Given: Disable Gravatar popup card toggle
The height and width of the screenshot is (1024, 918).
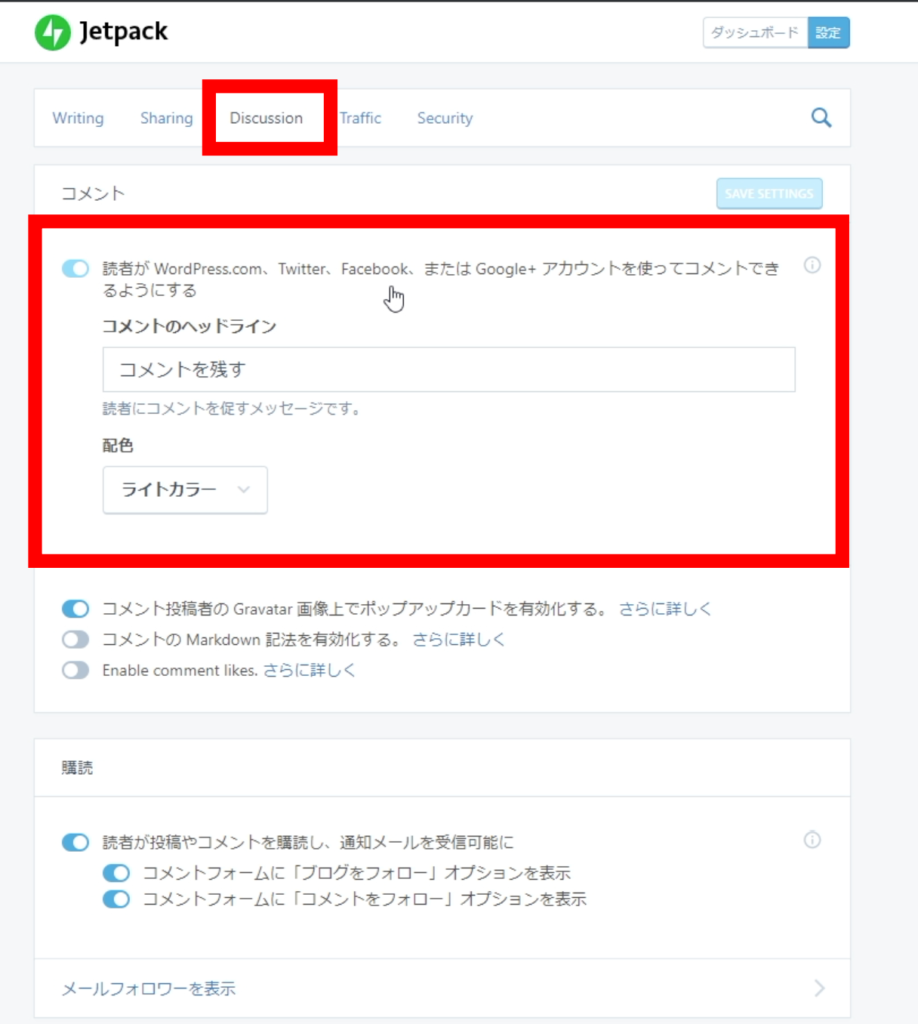Looking at the screenshot, I should [x=76, y=609].
